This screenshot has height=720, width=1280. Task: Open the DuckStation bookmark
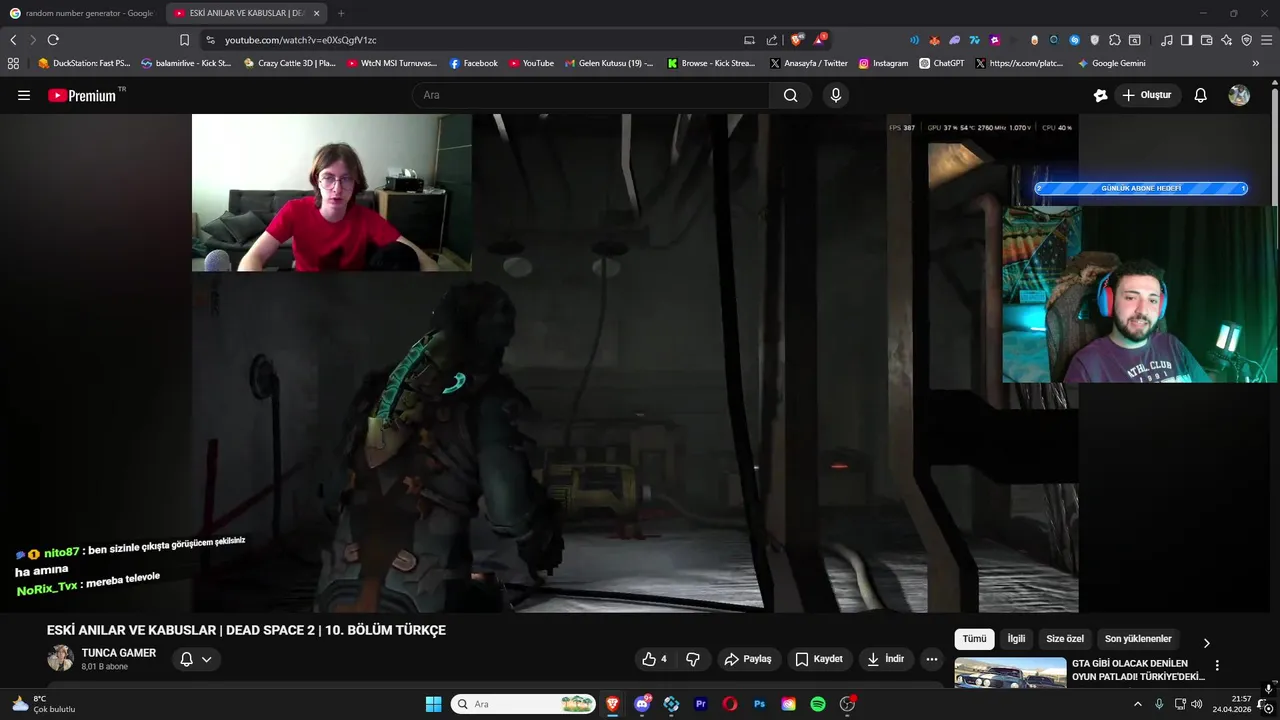[x=84, y=63]
